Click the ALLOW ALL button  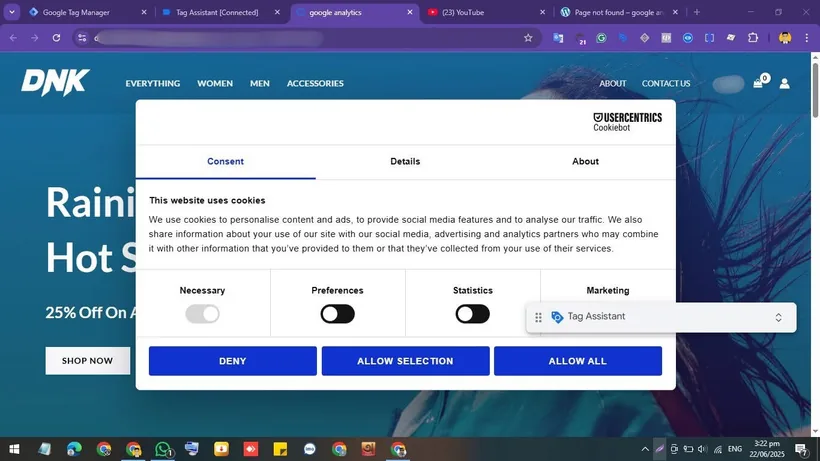[x=578, y=361]
